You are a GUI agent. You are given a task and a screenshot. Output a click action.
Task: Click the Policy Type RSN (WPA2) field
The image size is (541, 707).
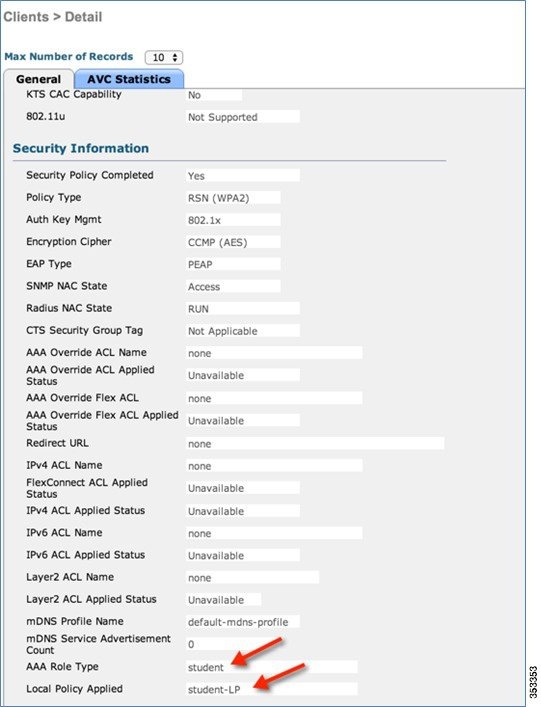(x=233, y=197)
